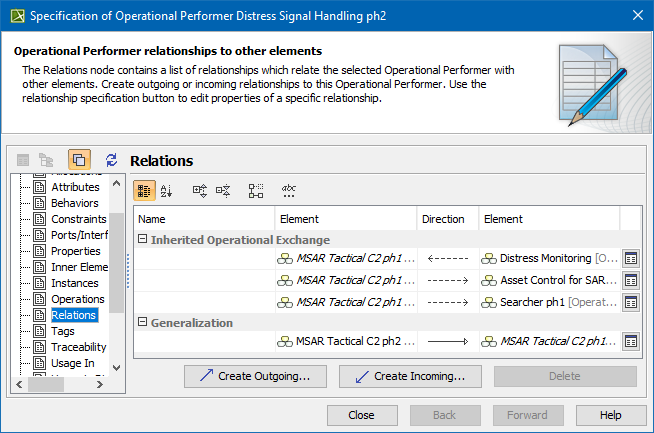The height and width of the screenshot is (433, 654).
Task: Click the Create Outgoing button
Action: click(257, 376)
